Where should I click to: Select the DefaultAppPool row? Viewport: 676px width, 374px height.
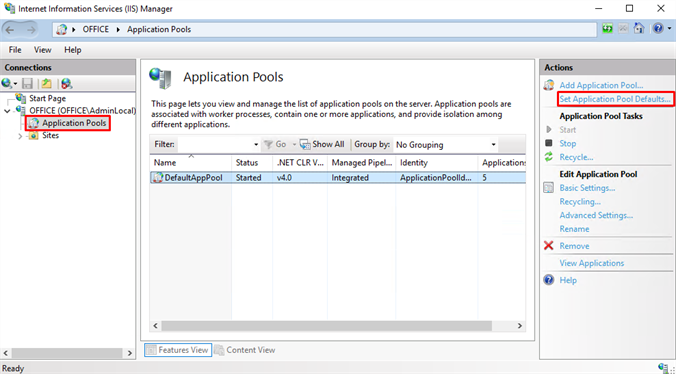338,178
